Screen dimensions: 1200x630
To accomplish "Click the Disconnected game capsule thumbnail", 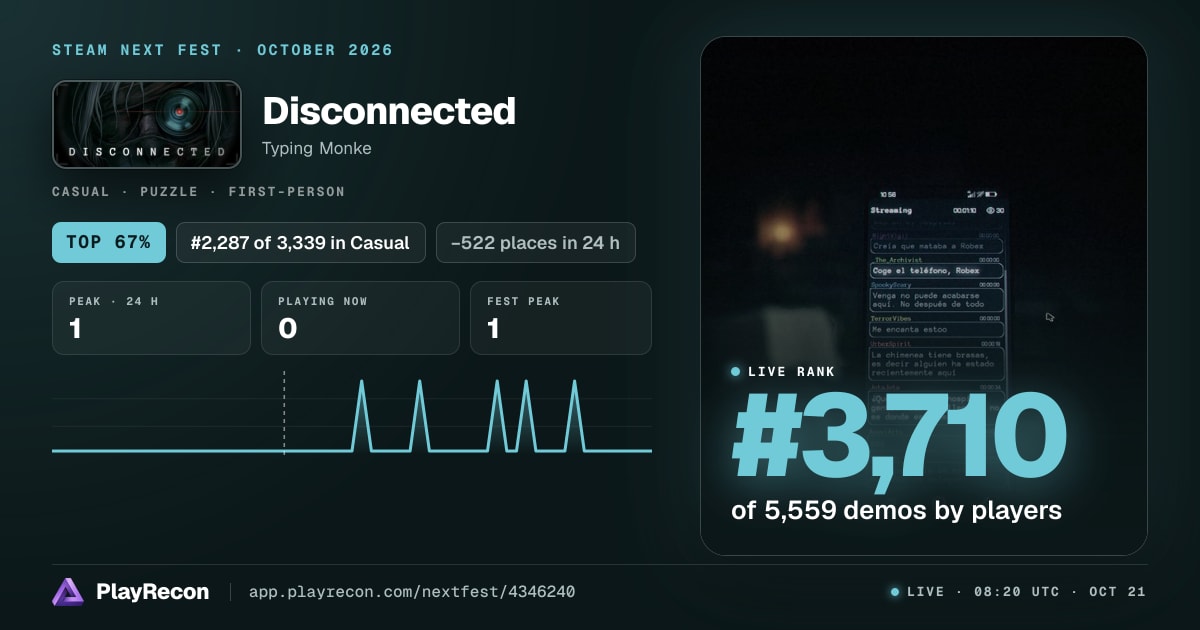I will click(147, 124).
